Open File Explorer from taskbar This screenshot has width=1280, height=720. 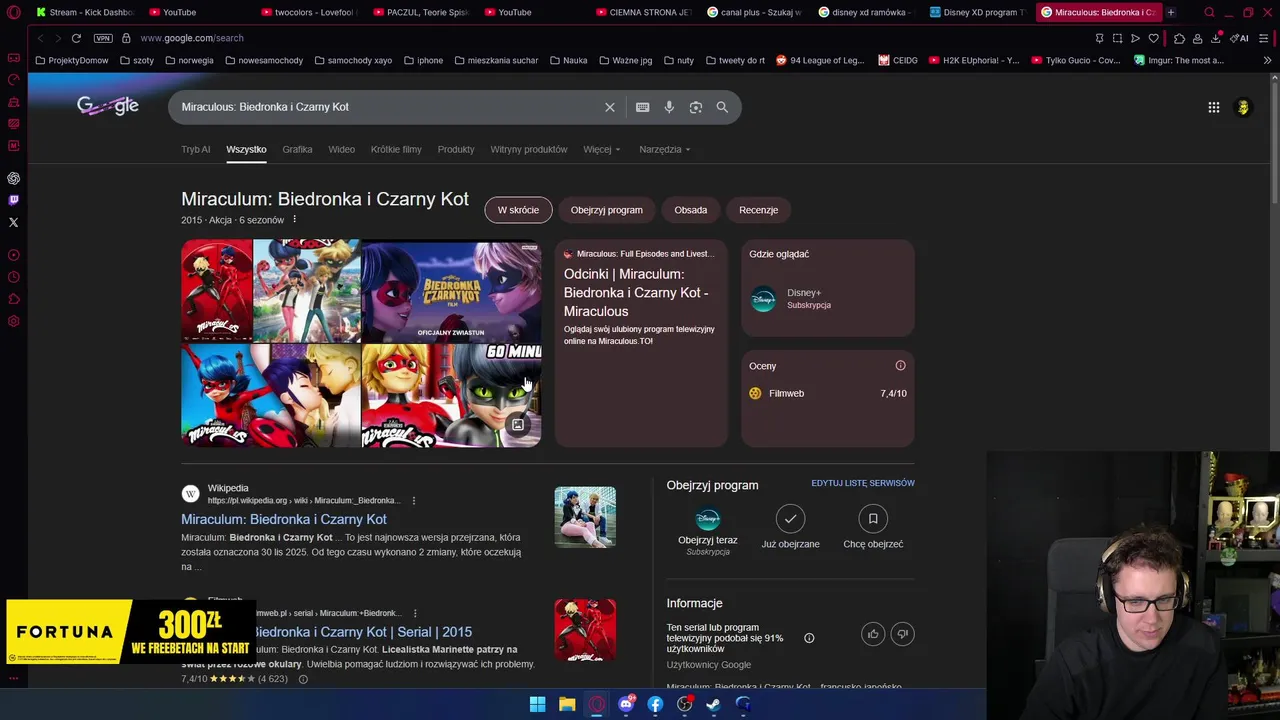567,704
